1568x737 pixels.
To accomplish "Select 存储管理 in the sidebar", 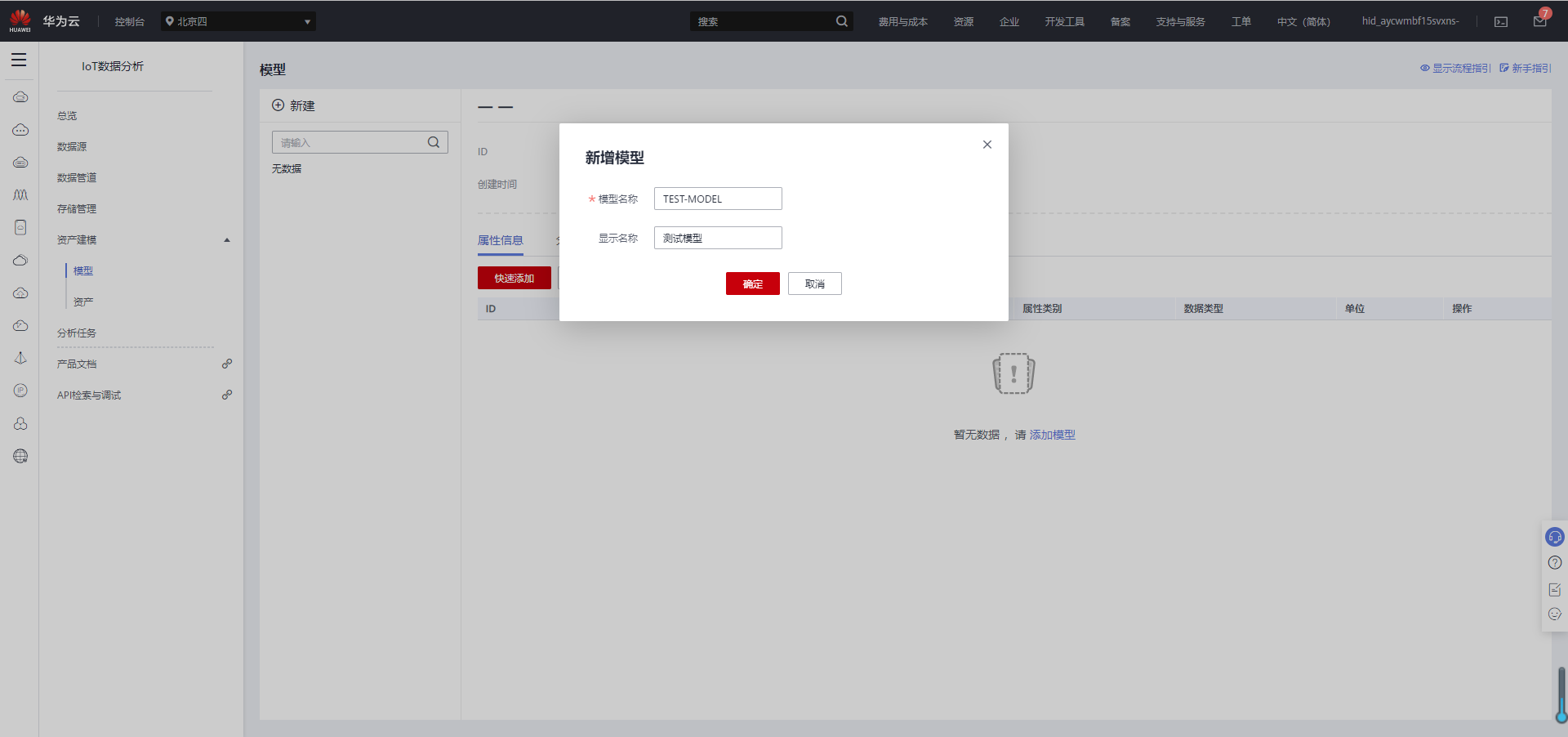I will tap(77, 209).
